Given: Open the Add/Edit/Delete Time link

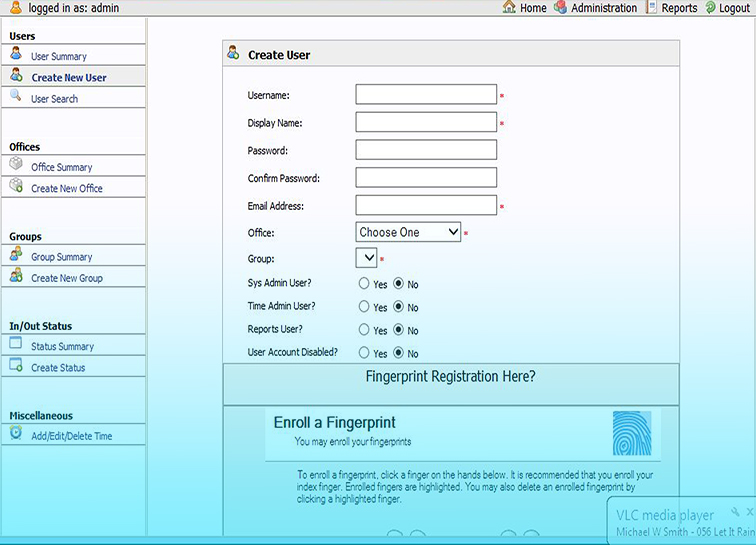Looking at the screenshot, I should click(x=72, y=436).
